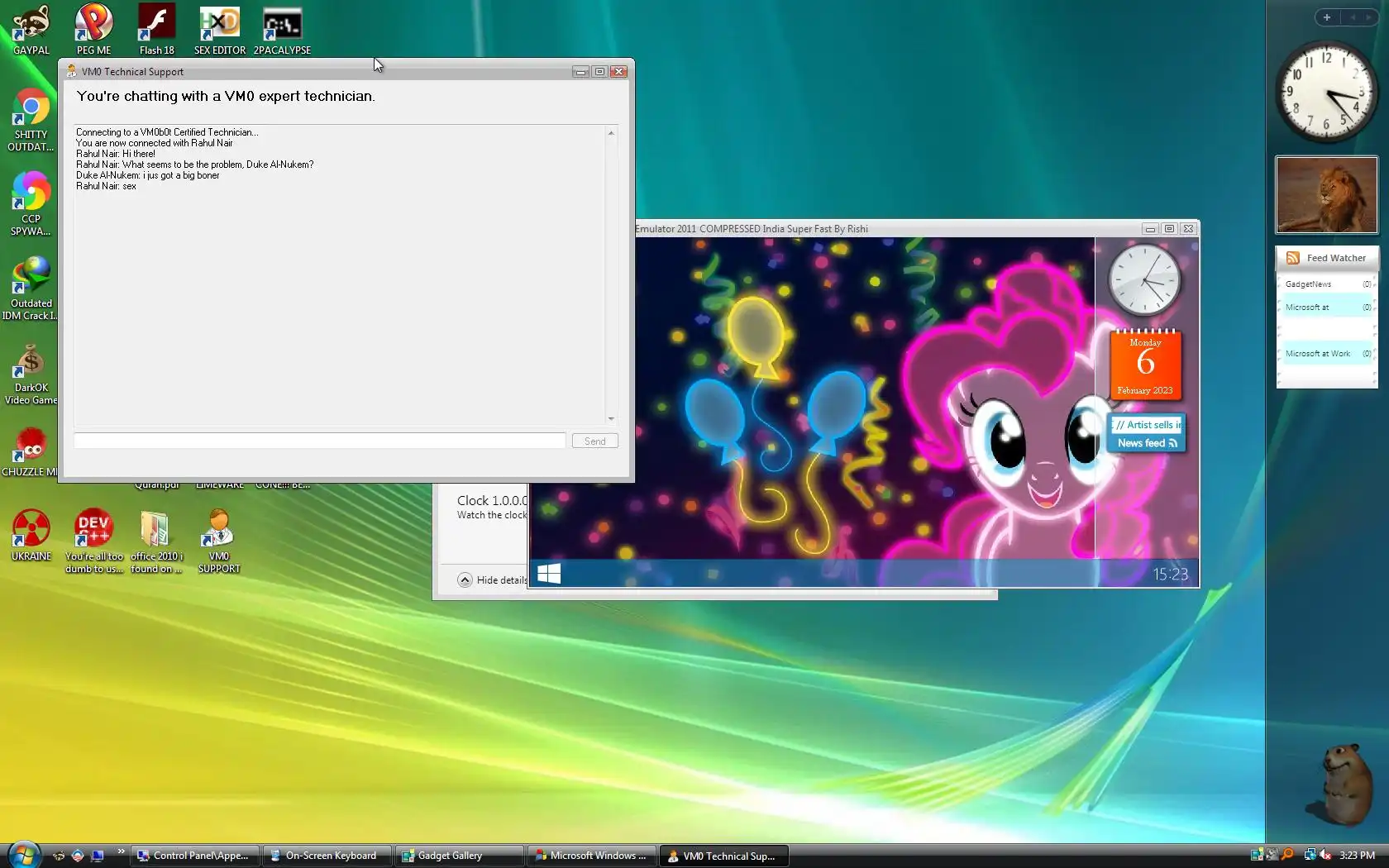
Task: Click the muted volume tray icon
Action: pos(1325,855)
